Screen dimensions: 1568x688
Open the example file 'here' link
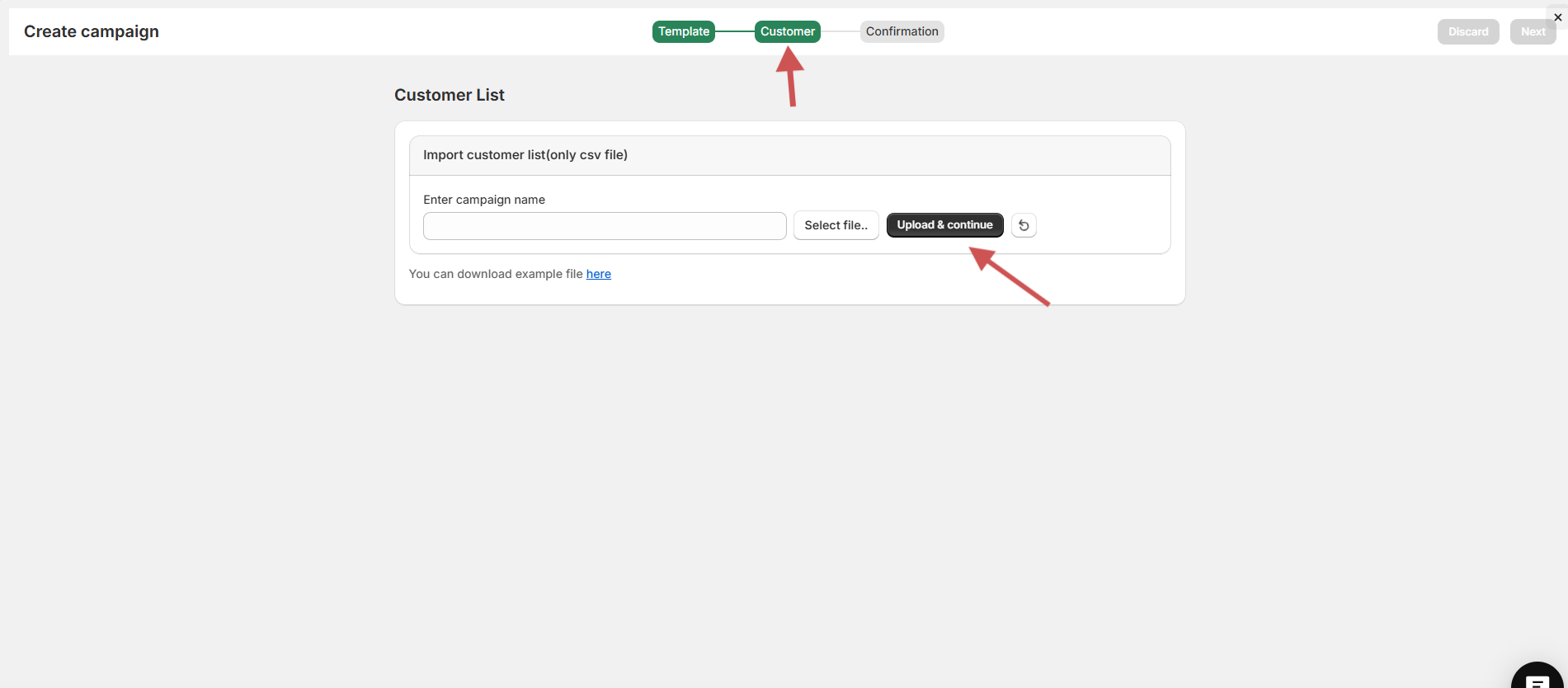pyautogui.click(x=598, y=274)
